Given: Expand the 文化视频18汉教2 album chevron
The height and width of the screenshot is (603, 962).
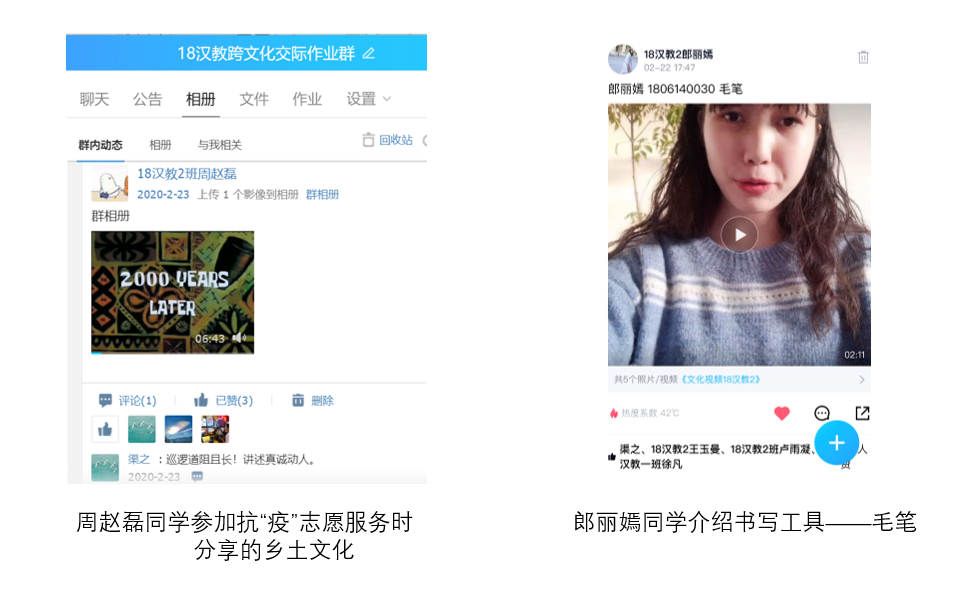Looking at the screenshot, I should (x=861, y=380).
